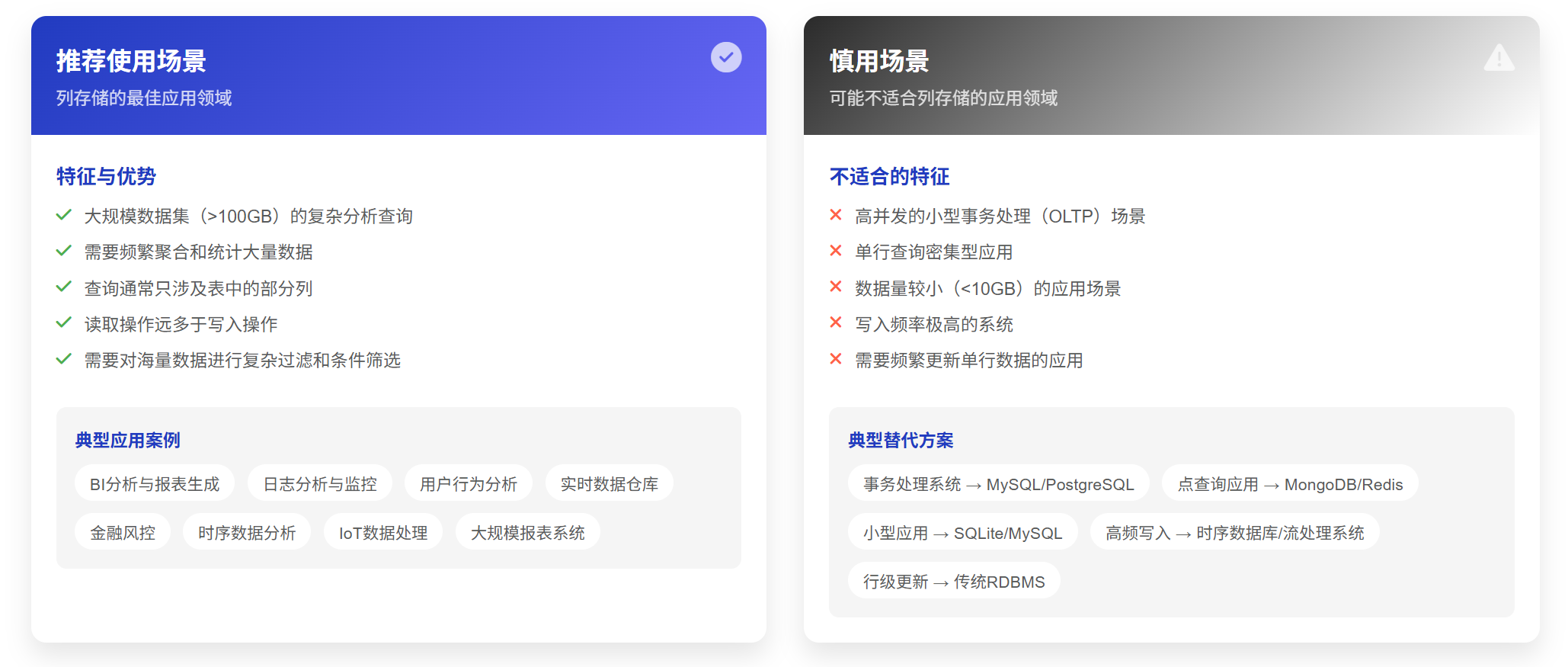Click the 典型替代方案 section heading
This screenshot has width=1568, height=667.
pyautogui.click(x=901, y=440)
